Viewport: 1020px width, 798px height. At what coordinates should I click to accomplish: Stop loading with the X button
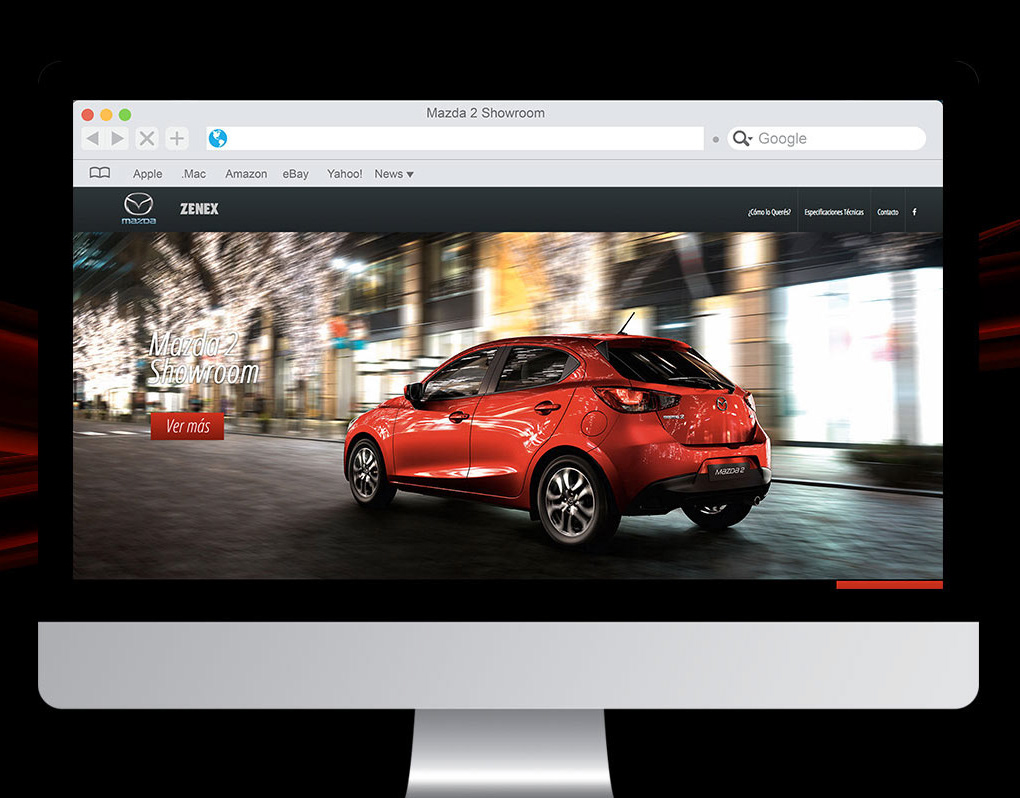tap(147, 139)
